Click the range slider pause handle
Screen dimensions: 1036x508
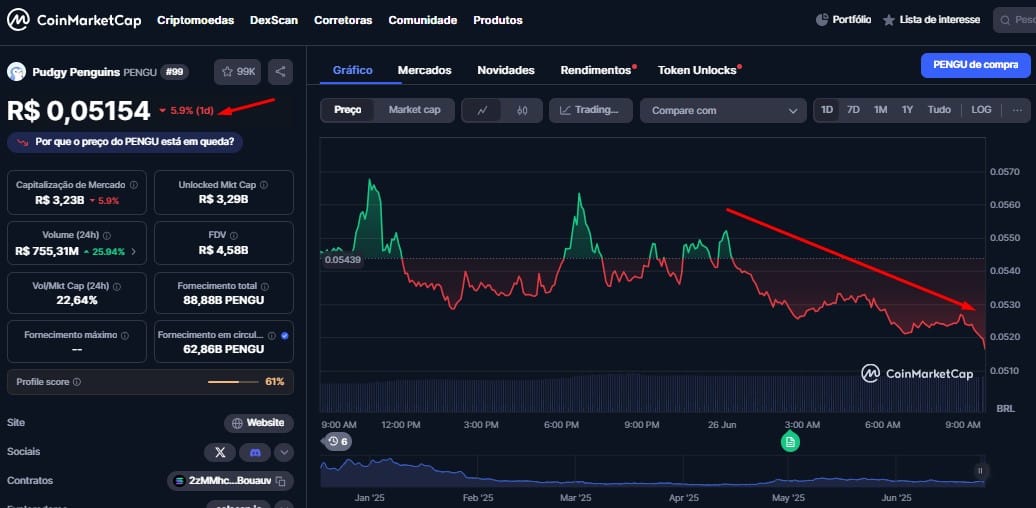pyautogui.click(x=980, y=470)
